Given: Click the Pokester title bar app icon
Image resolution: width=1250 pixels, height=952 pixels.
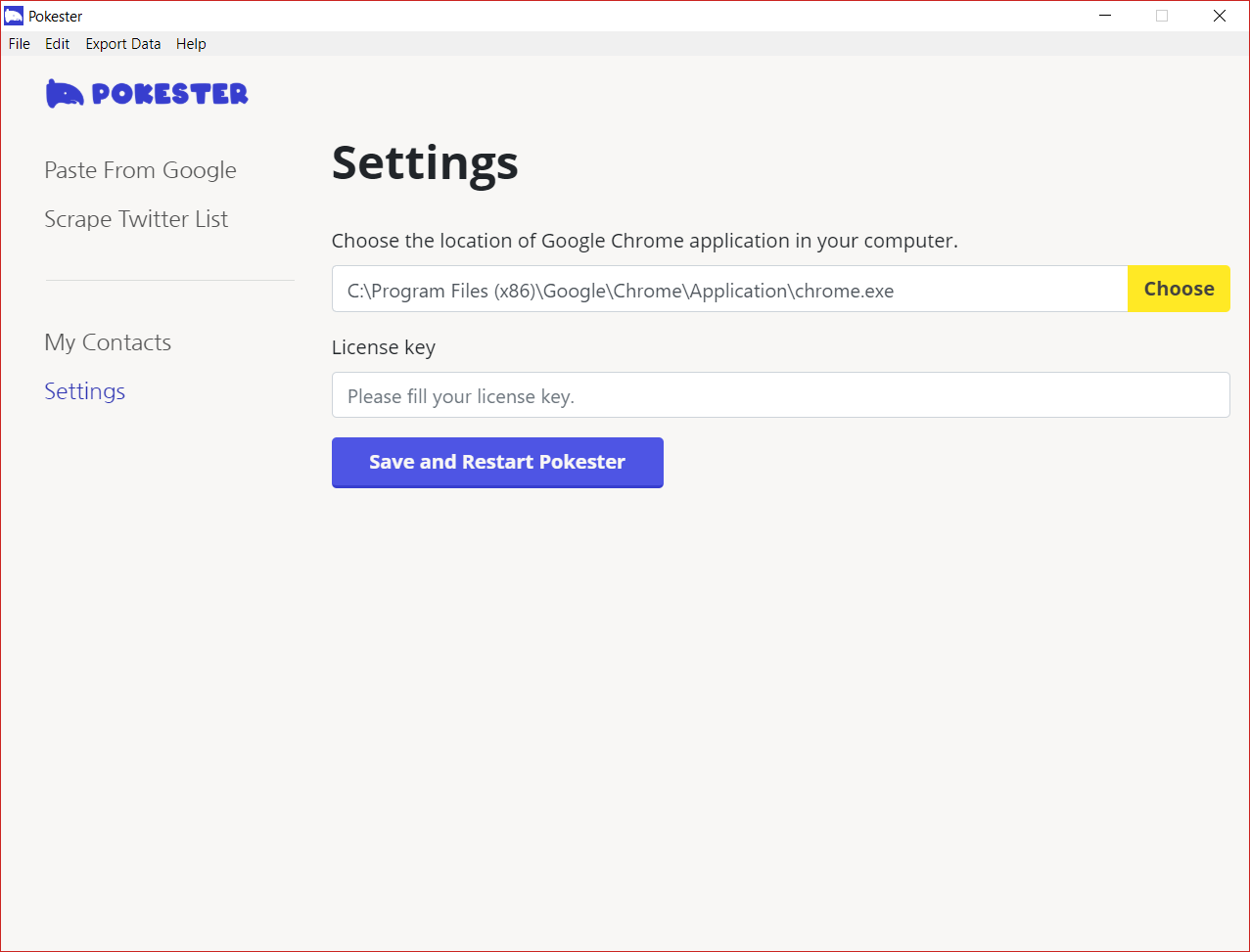Looking at the screenshot, I should tap(14, 16).
